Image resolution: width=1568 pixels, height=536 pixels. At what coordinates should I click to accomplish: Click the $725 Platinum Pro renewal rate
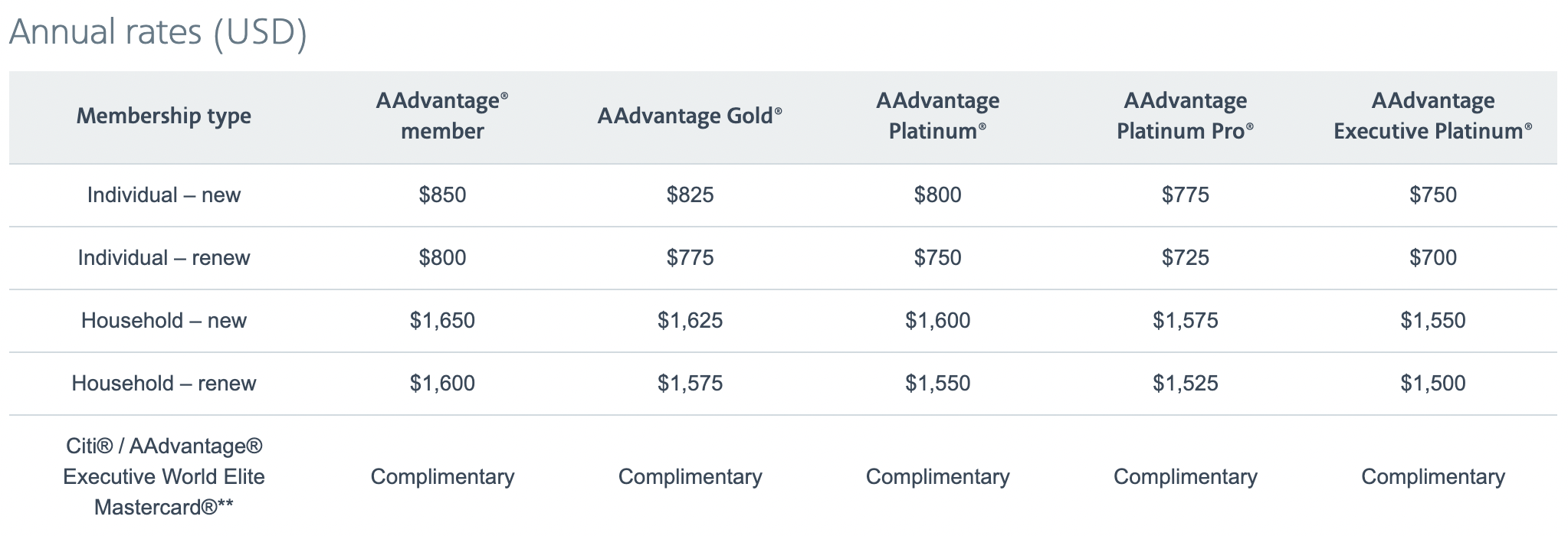point(1185,258)
